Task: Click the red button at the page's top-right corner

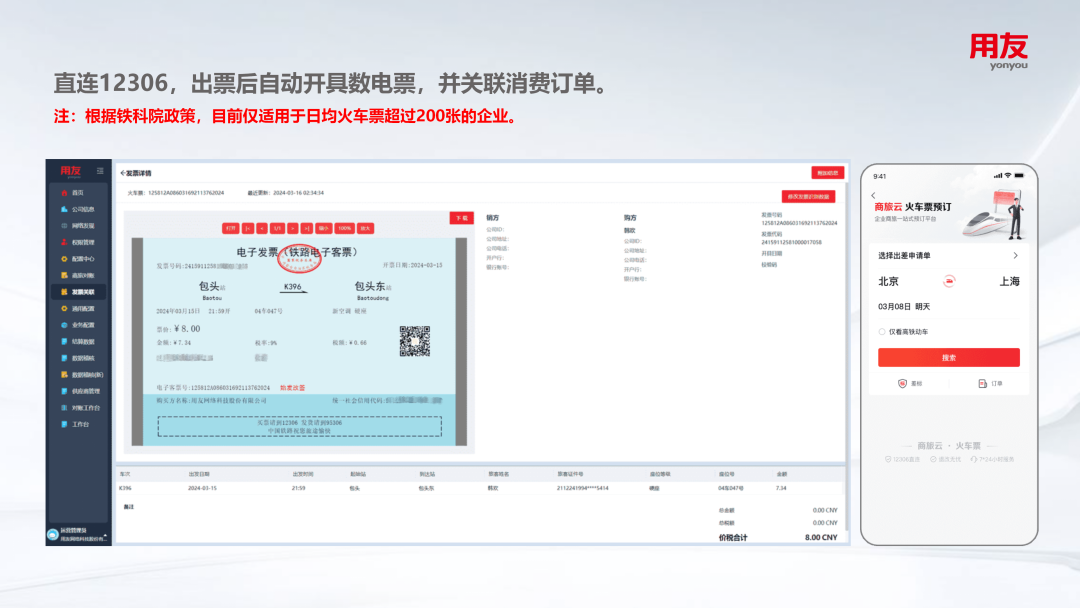Action: 827,173
